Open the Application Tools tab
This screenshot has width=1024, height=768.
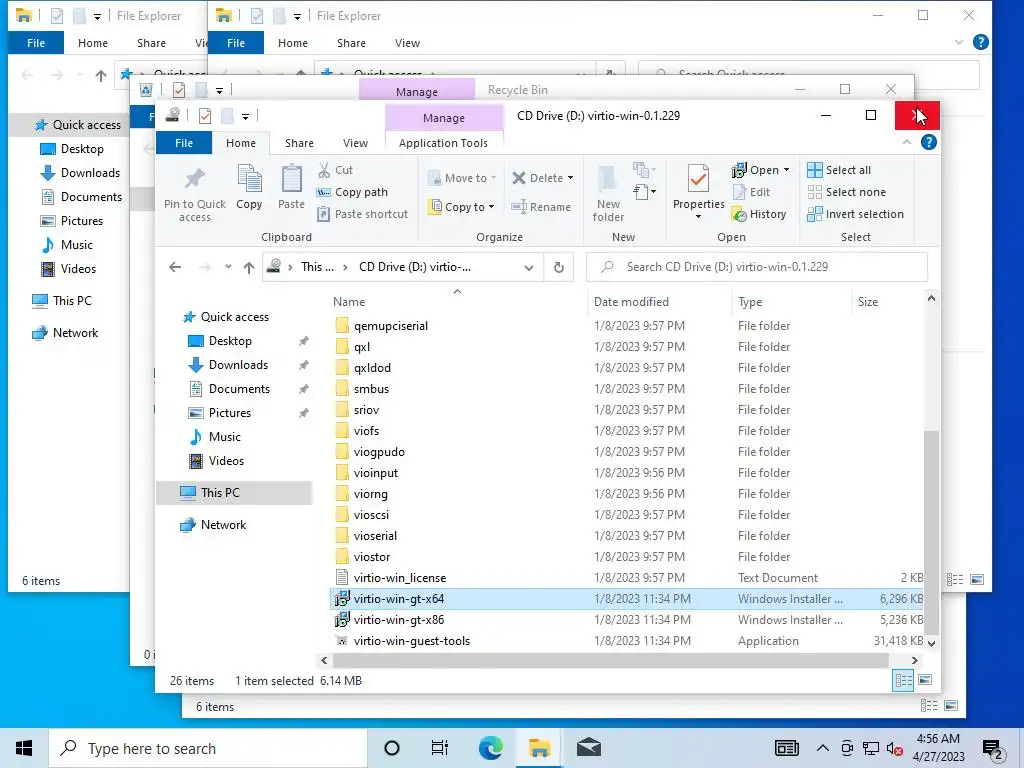(x=443, y=143)
